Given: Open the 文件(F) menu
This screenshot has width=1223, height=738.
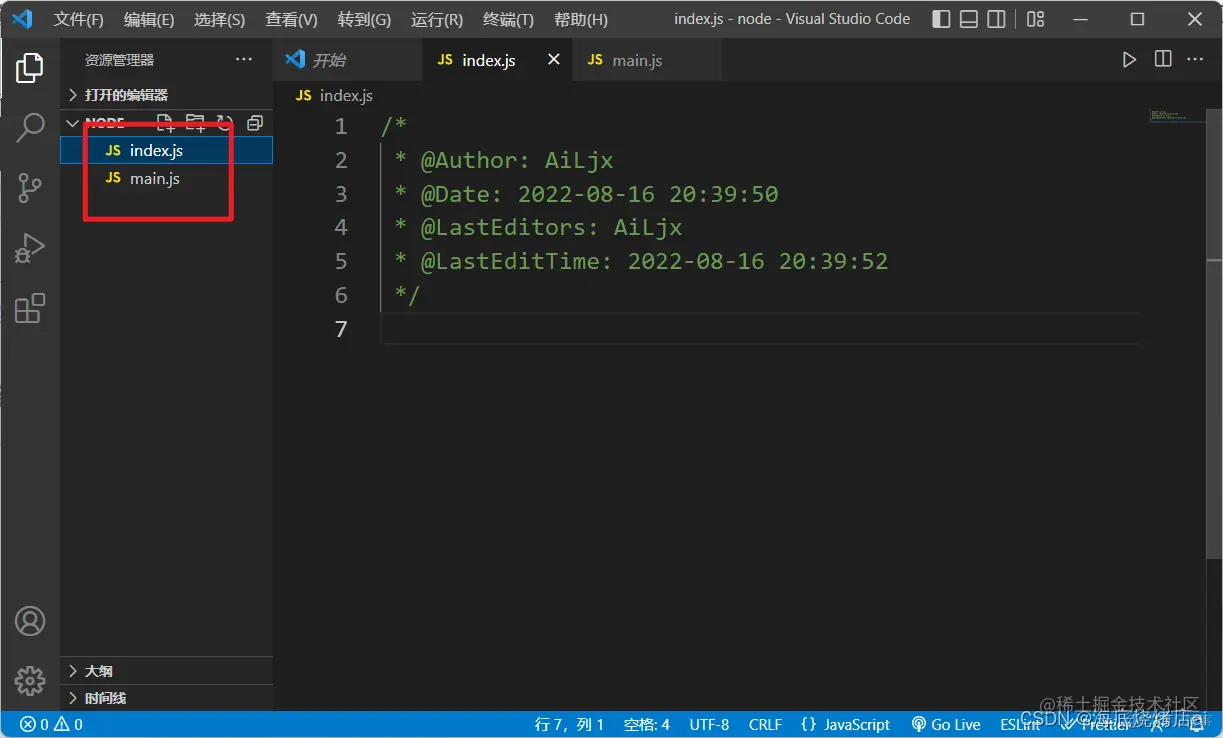Looking at the screenshot, I should 79,19.
